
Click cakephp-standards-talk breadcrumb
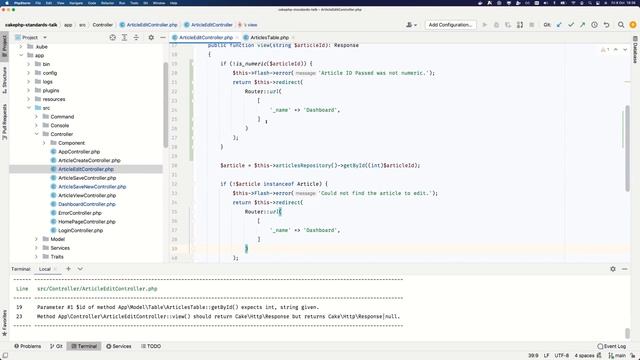pyautogui.click(x=31, y=25)
